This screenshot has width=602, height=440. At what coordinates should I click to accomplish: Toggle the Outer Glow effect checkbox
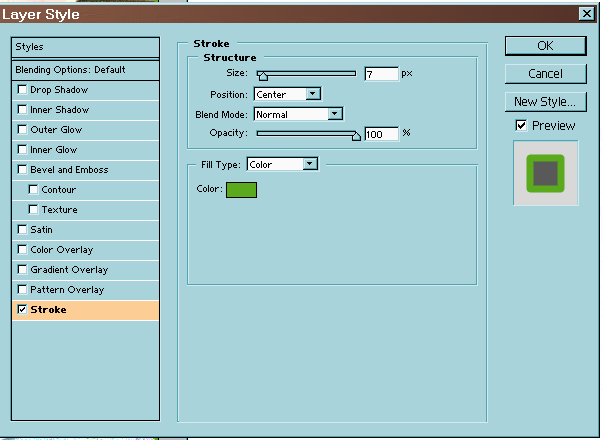click(x=22, y=130)
